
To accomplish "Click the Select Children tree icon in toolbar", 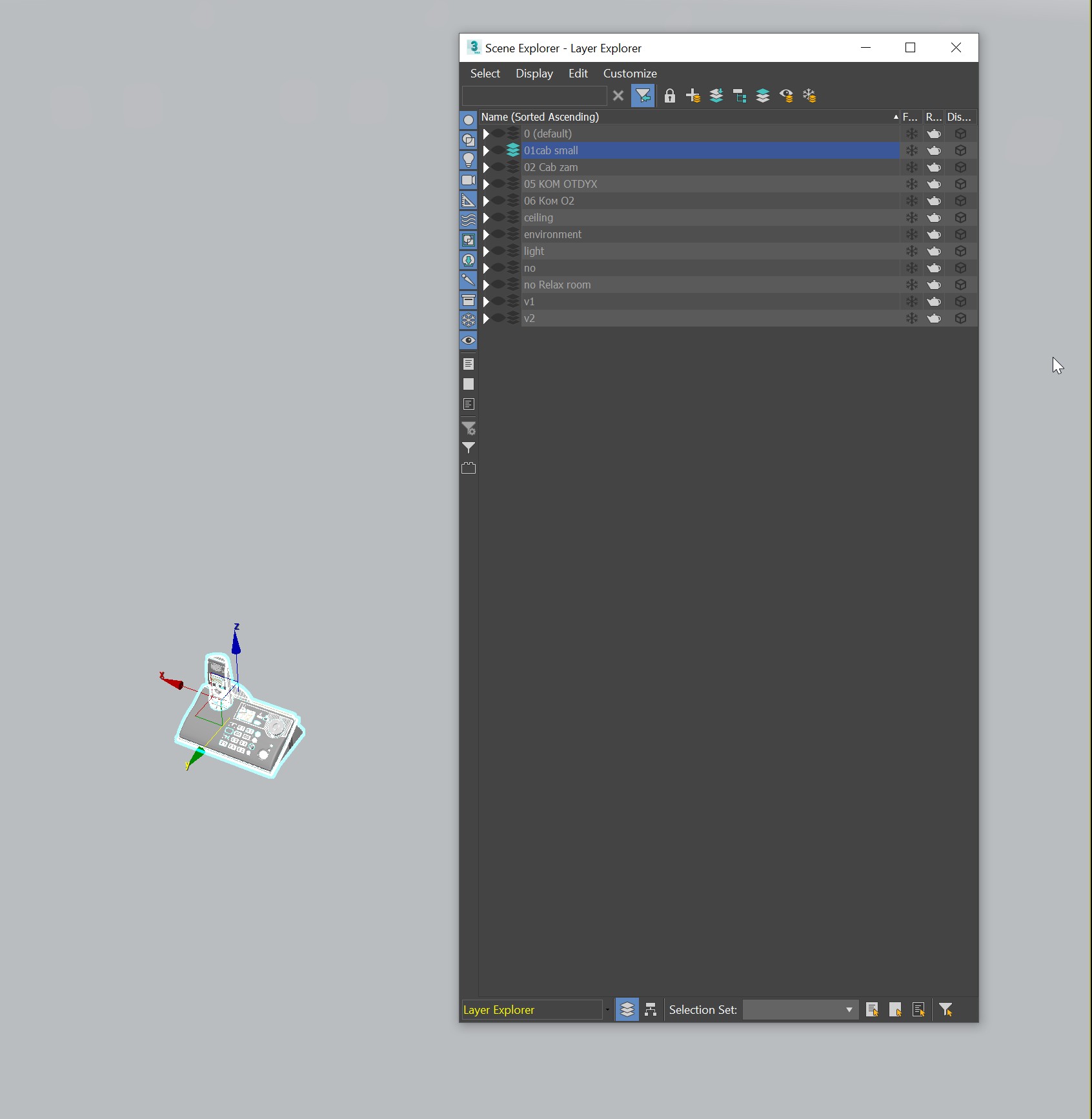I will click(740, 96).
